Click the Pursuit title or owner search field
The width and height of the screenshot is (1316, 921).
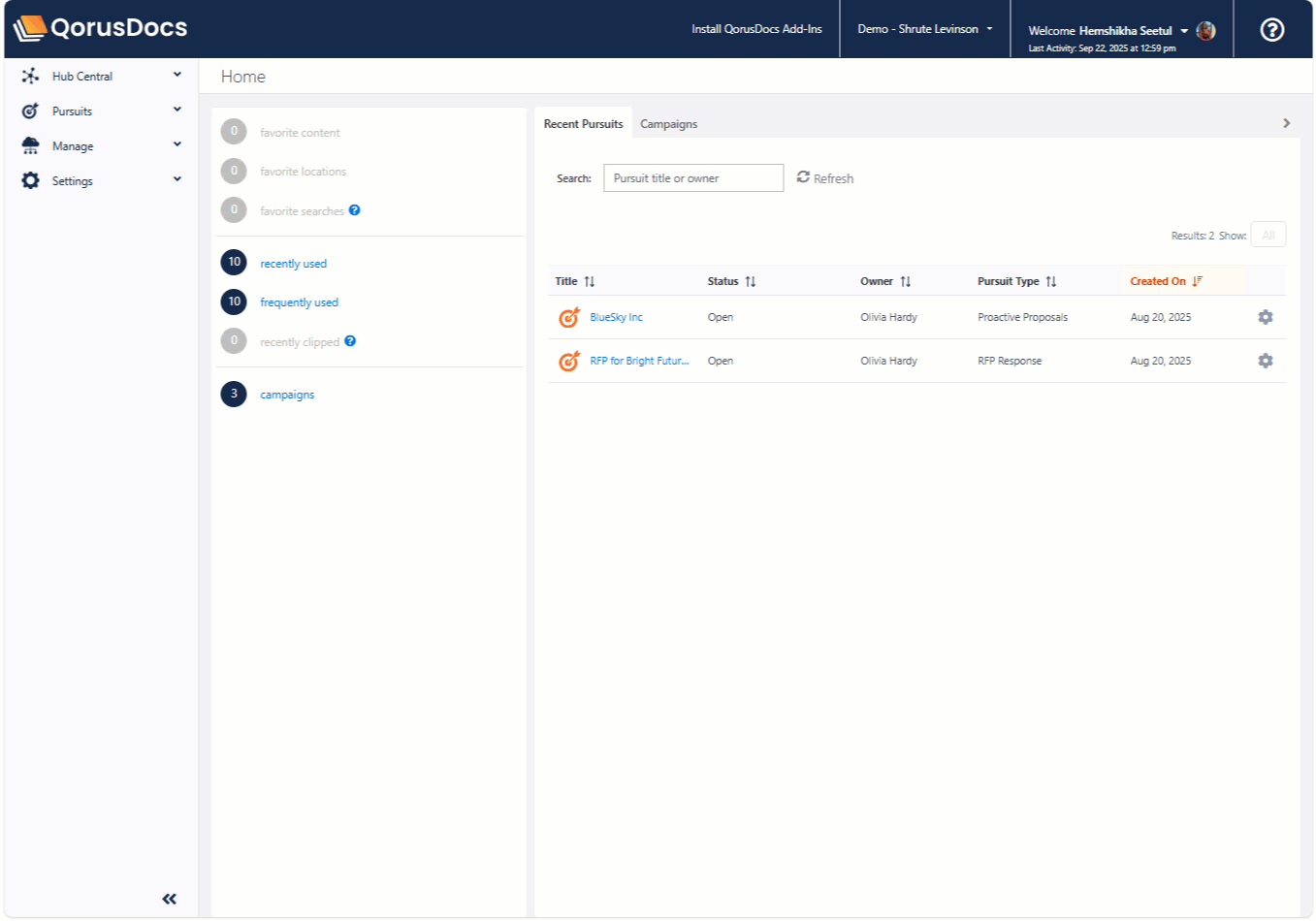pos(692,178)
